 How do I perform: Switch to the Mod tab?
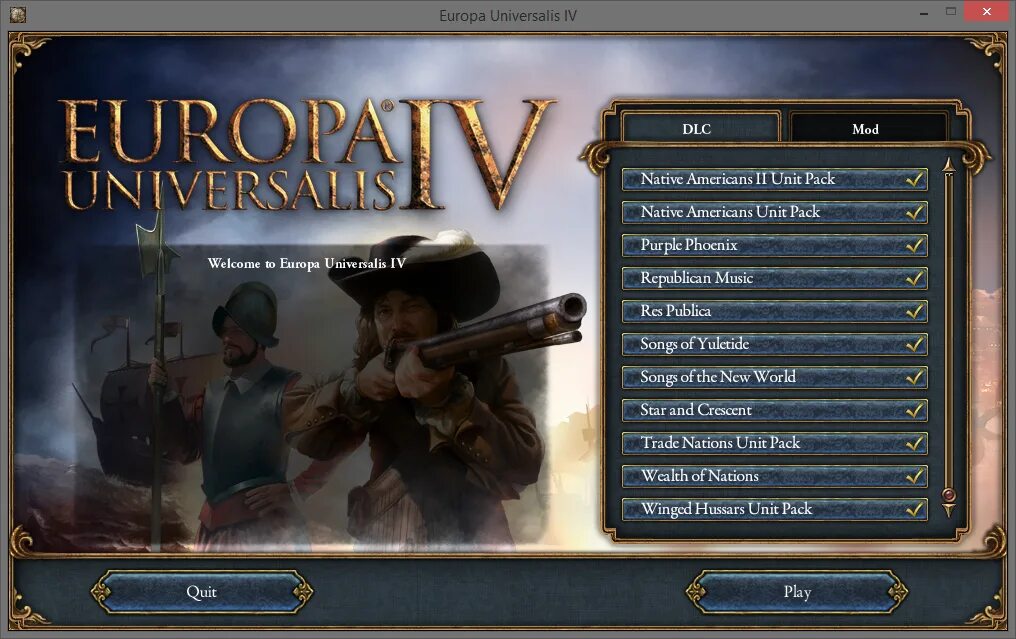tap(866, 128)
